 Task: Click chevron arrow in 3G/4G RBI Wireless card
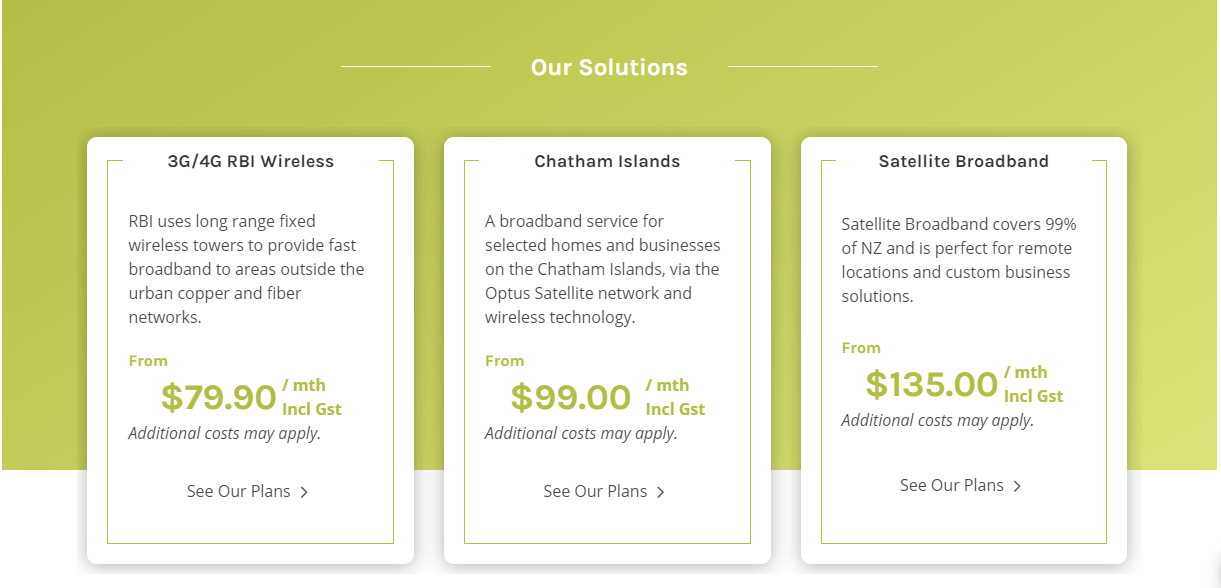click(304, 492)
